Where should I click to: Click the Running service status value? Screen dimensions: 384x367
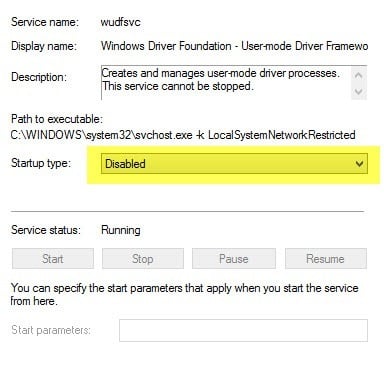click(121, 230)
